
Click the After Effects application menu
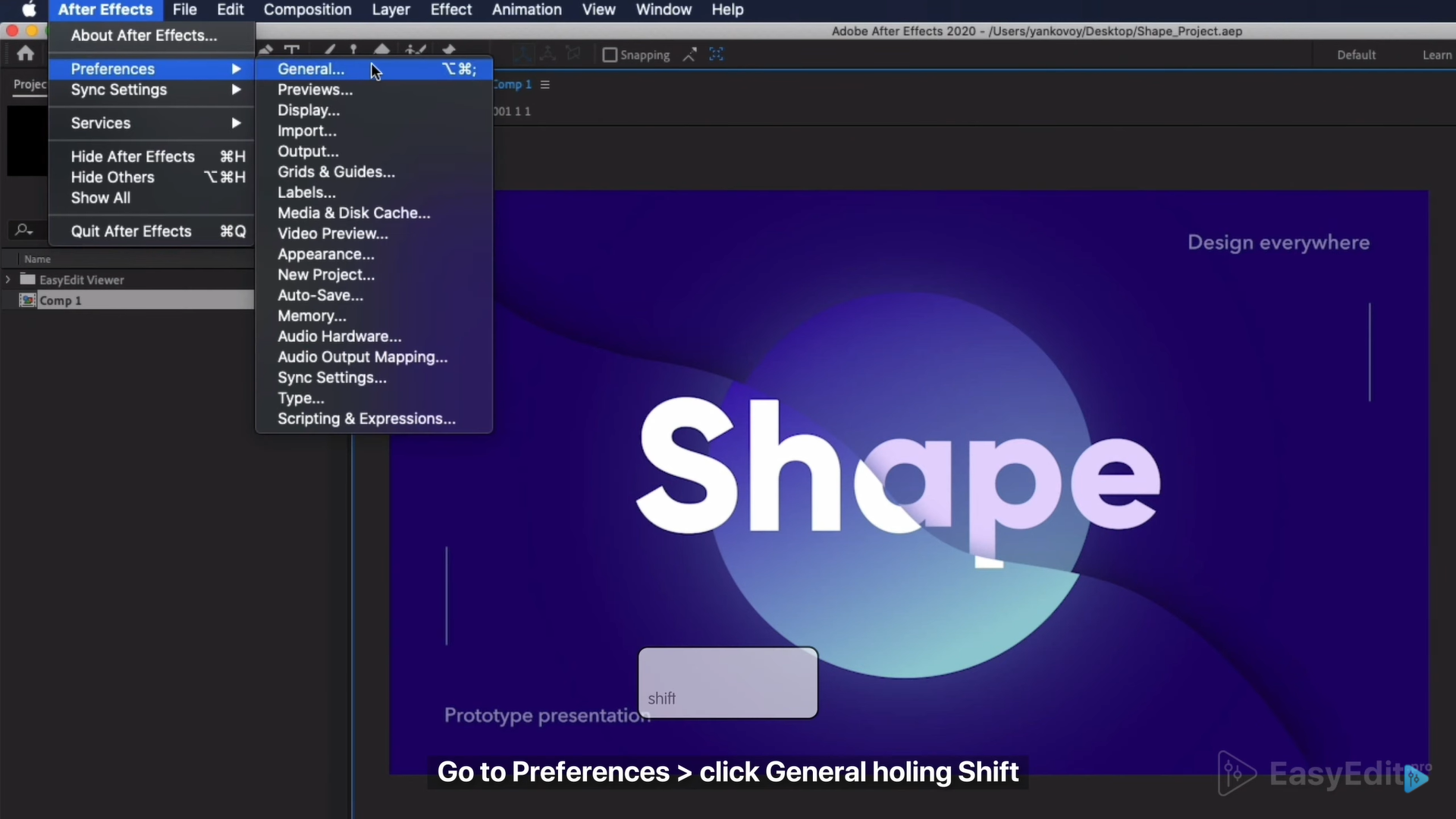coord(105,10)
